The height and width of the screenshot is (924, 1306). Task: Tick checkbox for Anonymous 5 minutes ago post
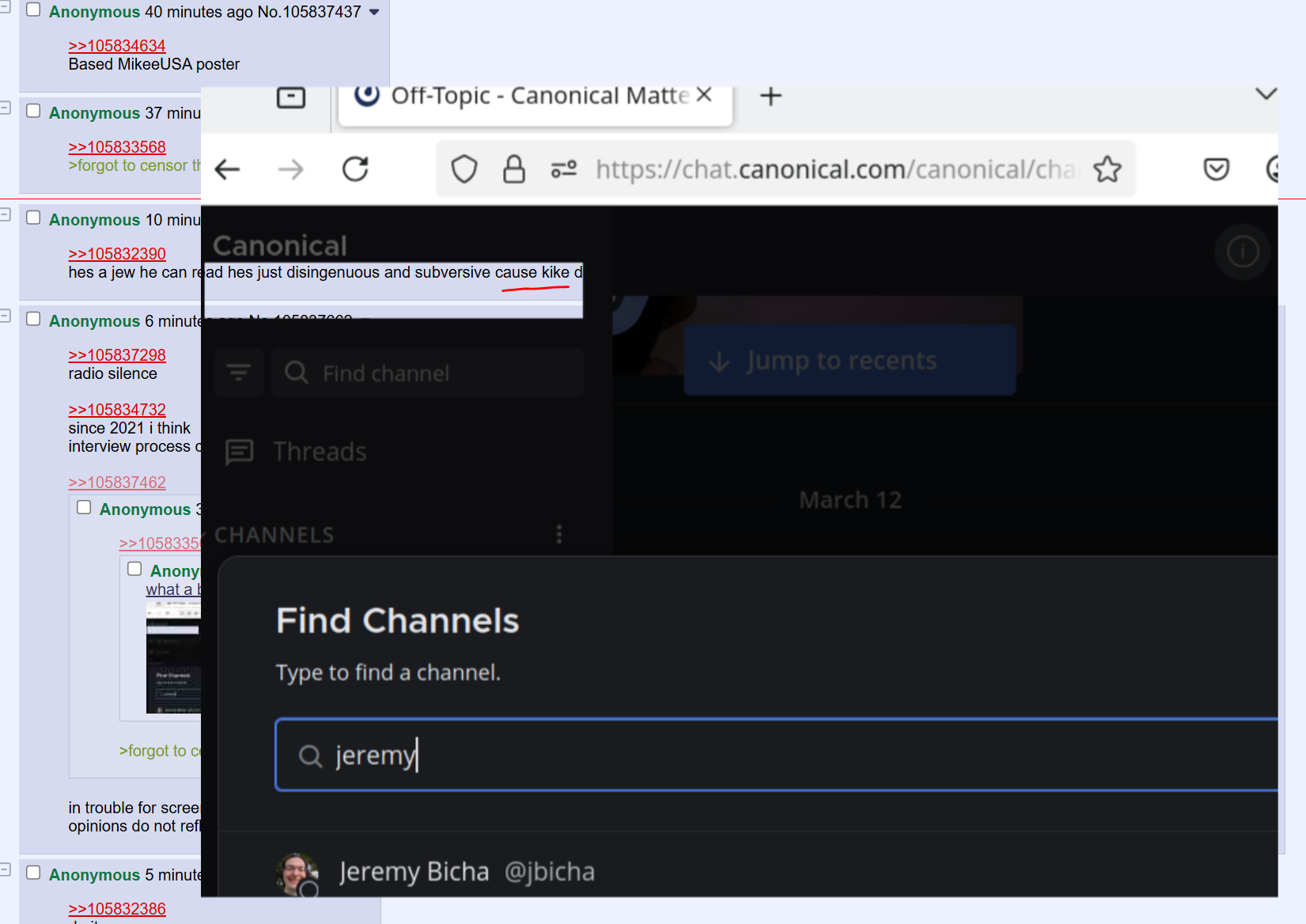(x=33, y=873)
